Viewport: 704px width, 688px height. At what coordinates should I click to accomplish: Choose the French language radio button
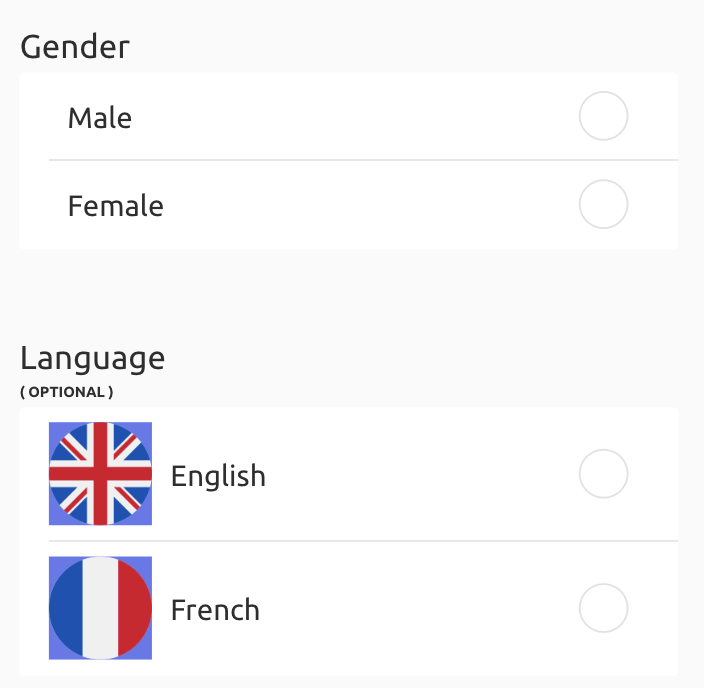(603, 608)
